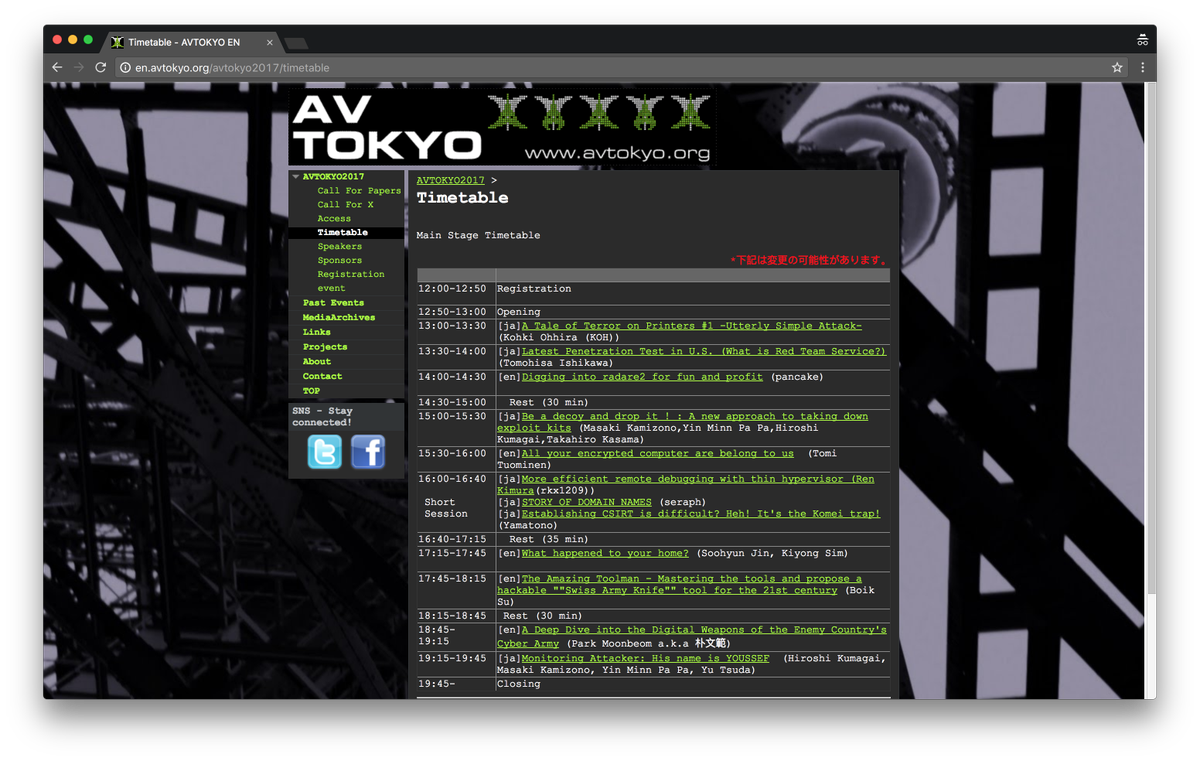Open MediaArchives in sidebar
Screen dimensions: 1200x761
339,317
